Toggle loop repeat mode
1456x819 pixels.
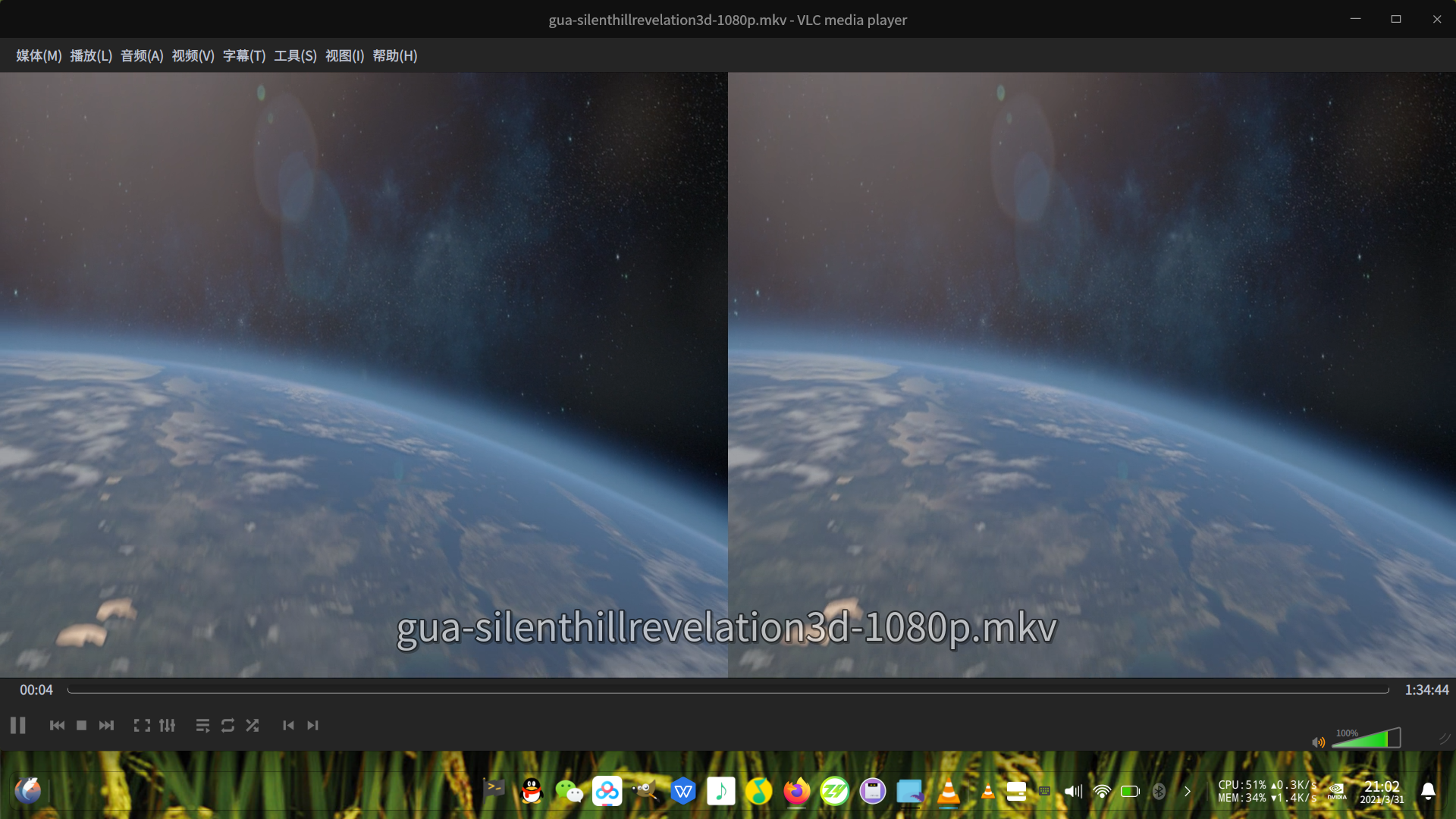point(227,726)
